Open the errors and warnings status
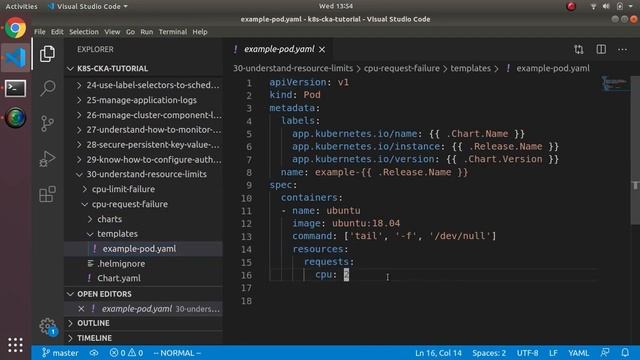 point(127,353)
